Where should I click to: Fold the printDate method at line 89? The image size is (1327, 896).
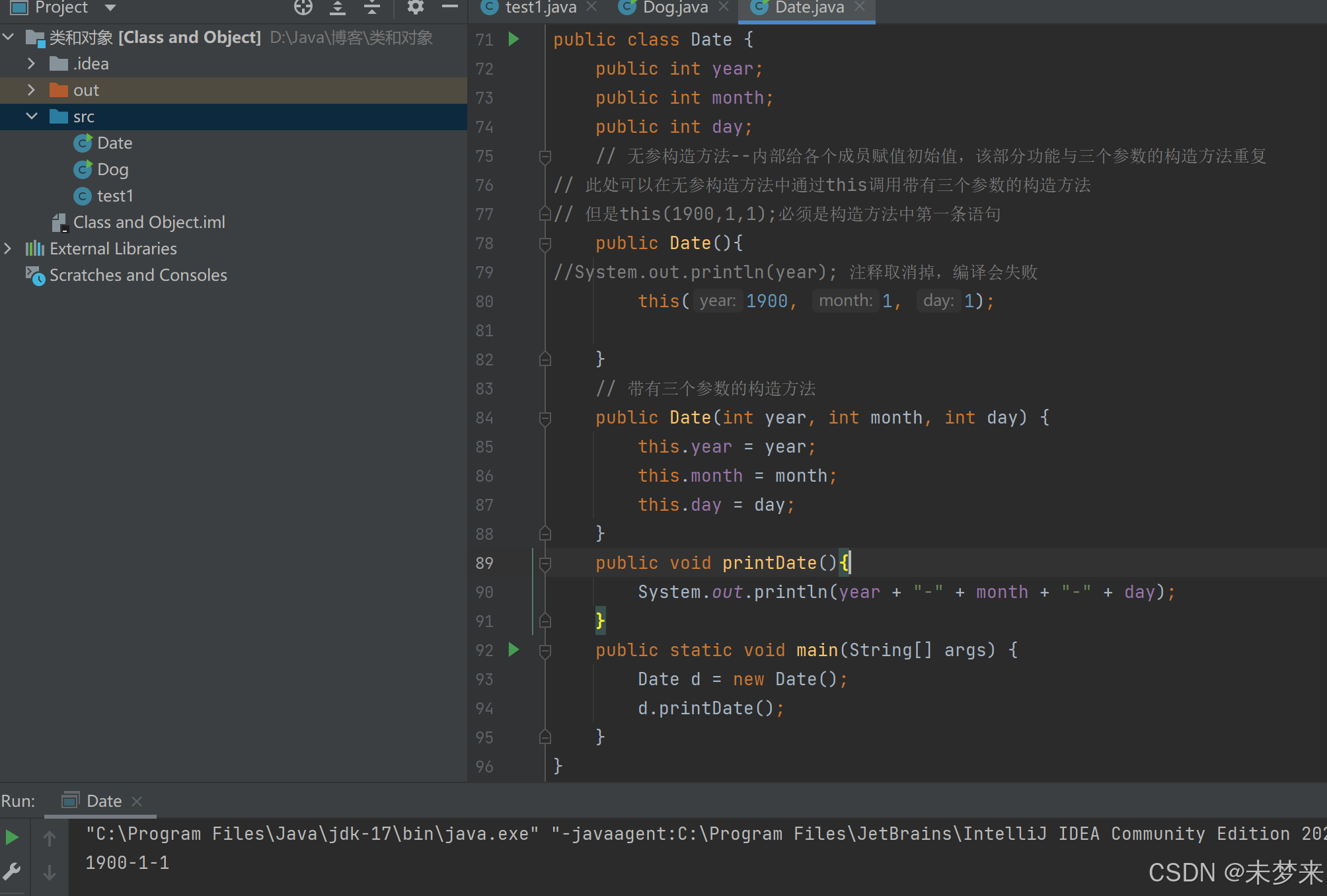pyautogui.click(x=545, y=564)
